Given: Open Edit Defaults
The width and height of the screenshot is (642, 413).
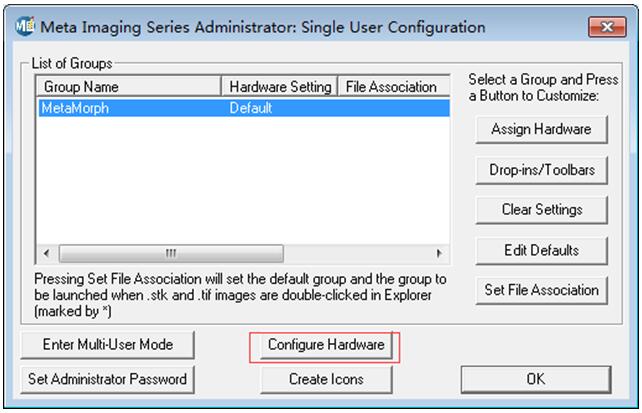Looking at the screenshot, I should click(x=541, y=250).
